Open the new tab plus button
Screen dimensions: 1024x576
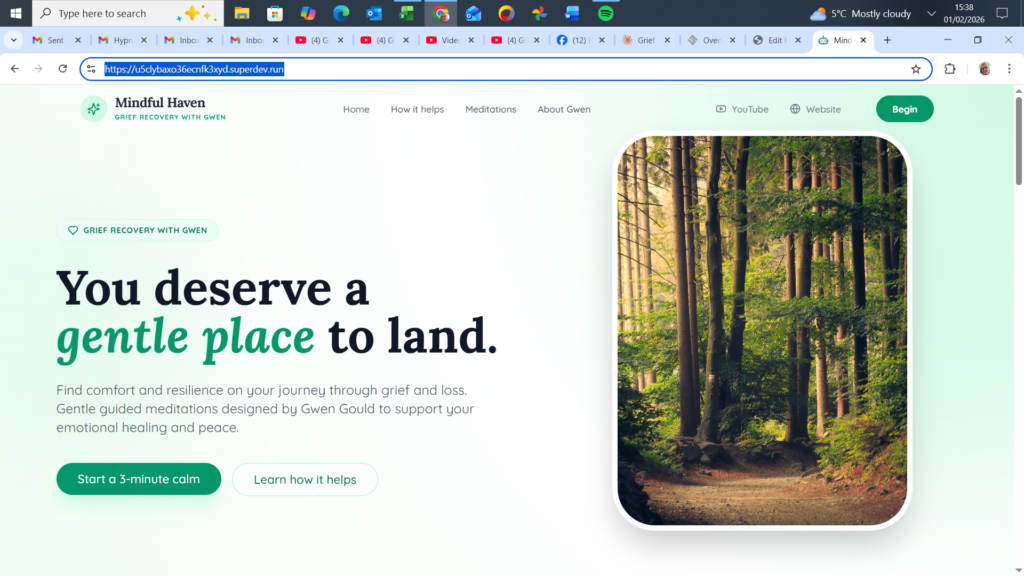[887, 40]
